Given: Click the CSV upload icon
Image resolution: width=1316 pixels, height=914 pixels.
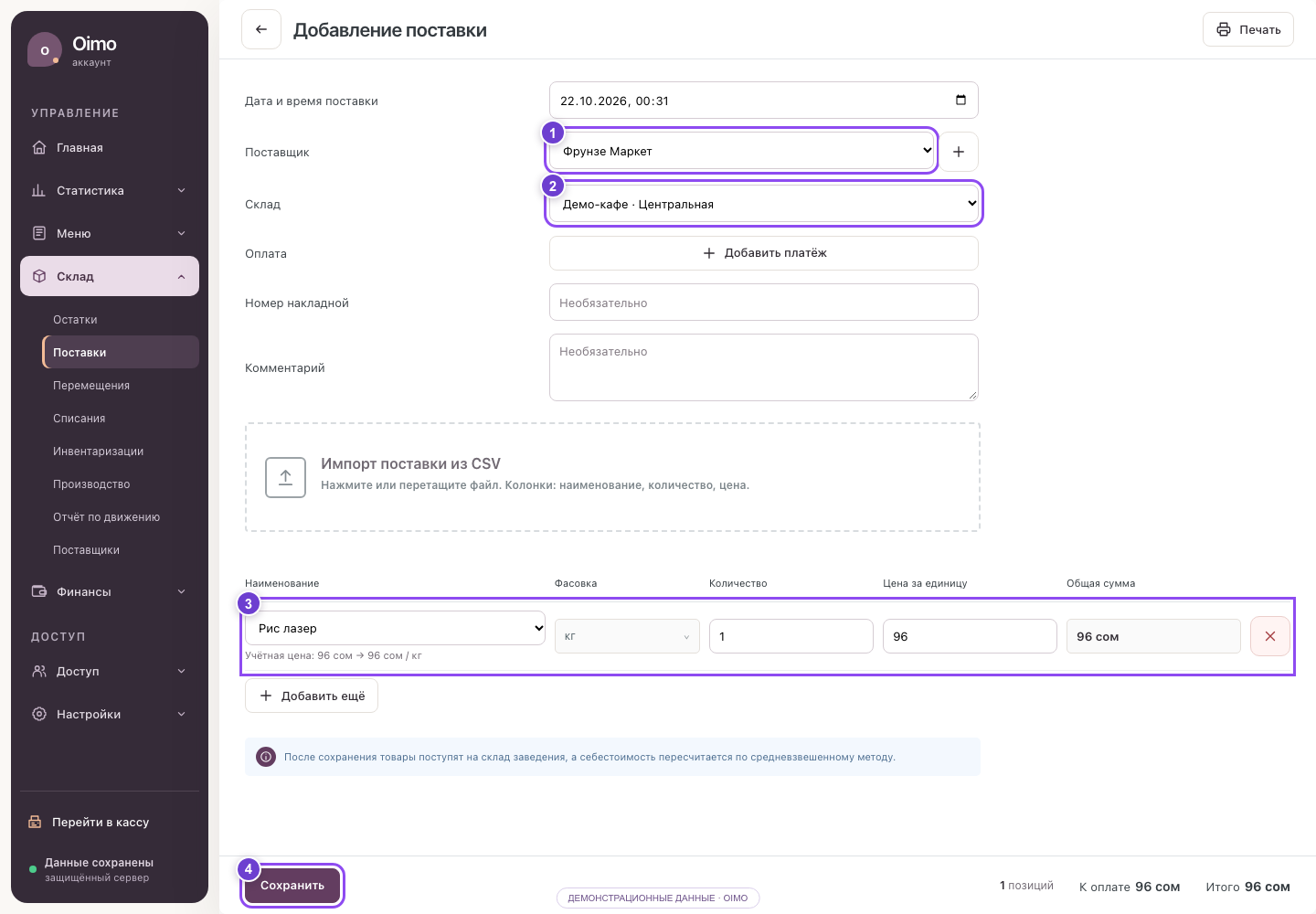Looking at the screenshot, I should point(285,477).
